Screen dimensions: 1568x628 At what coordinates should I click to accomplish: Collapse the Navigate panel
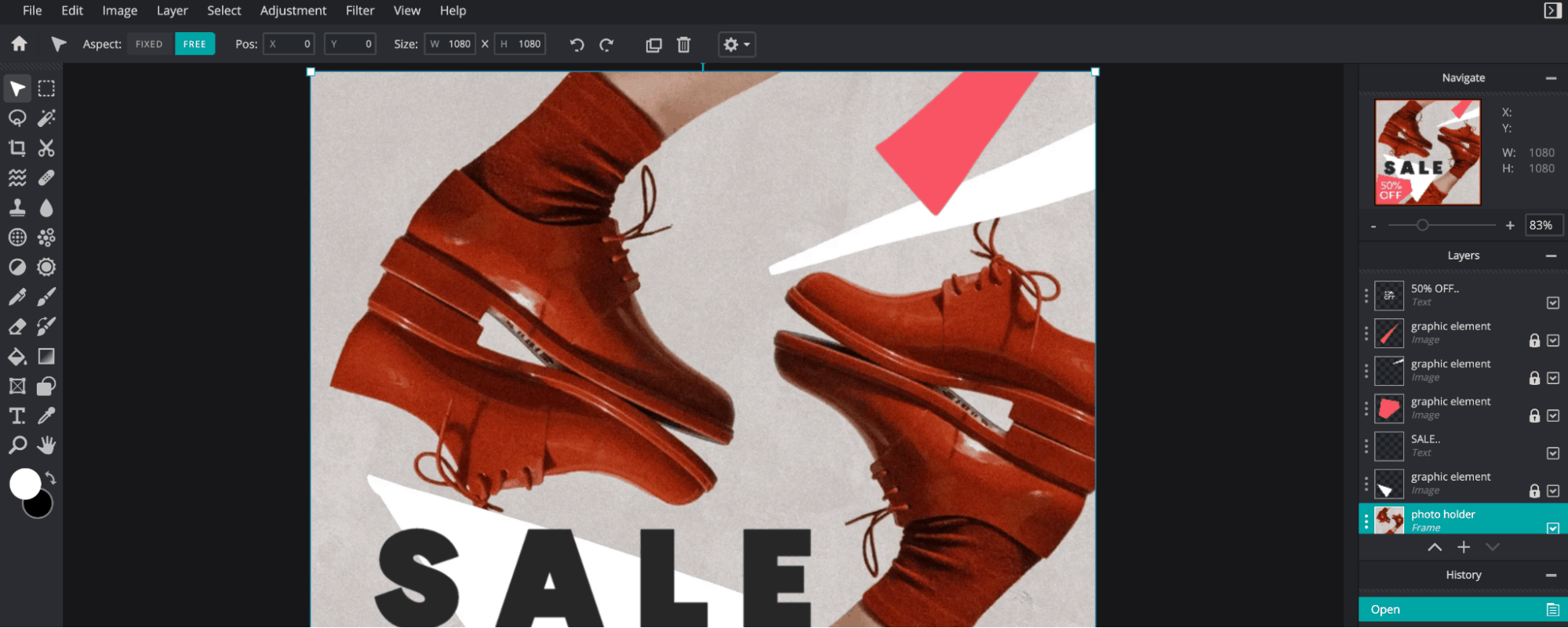(x=1551, y=78)
